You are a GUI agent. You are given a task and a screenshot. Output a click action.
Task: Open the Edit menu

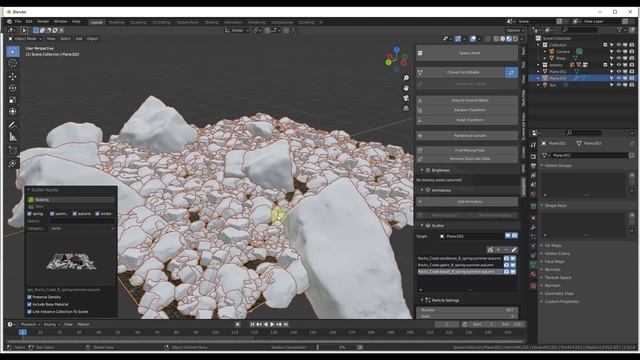pyautogui.click(x=29, y=22)
